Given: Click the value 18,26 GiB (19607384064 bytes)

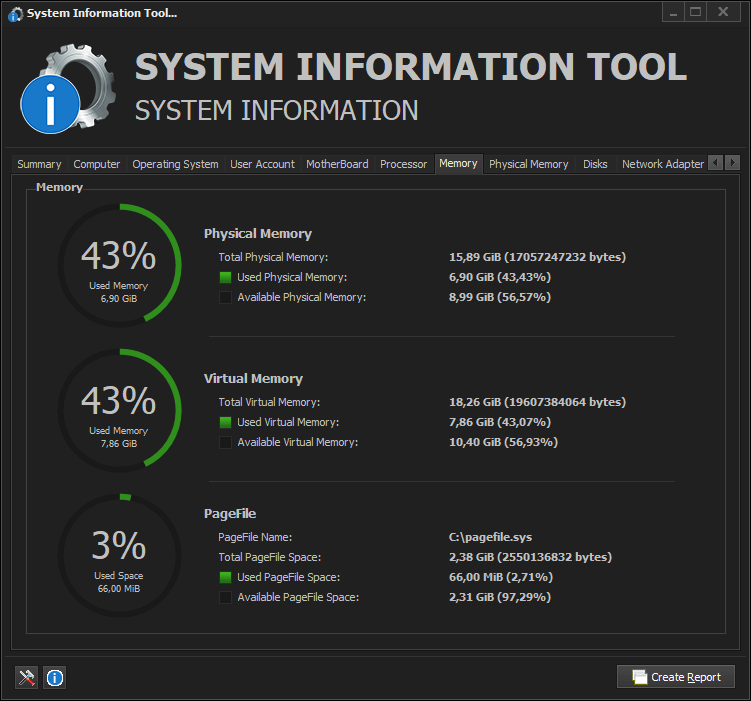Looking at the screenshot, I should pyautogui.click(x=537, y=402).
